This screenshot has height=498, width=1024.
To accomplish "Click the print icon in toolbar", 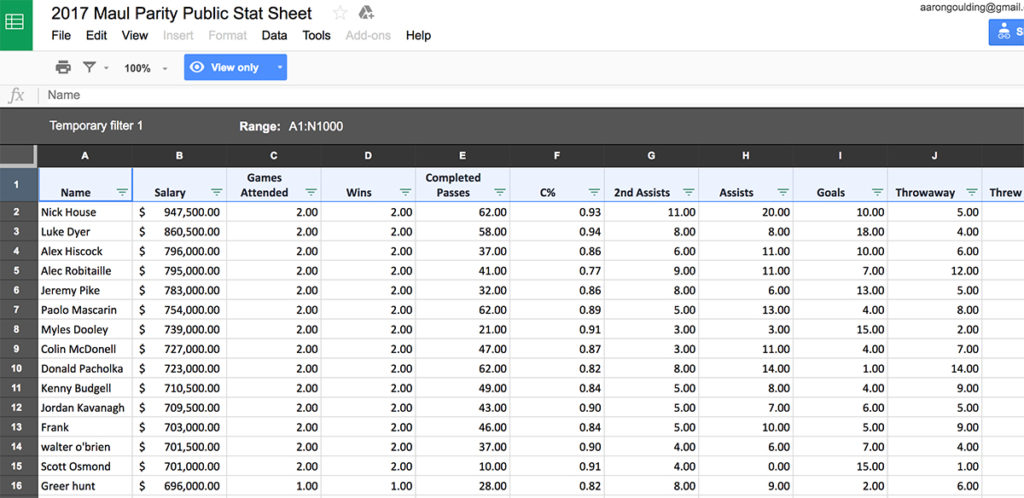I will (x=63, y=67).
